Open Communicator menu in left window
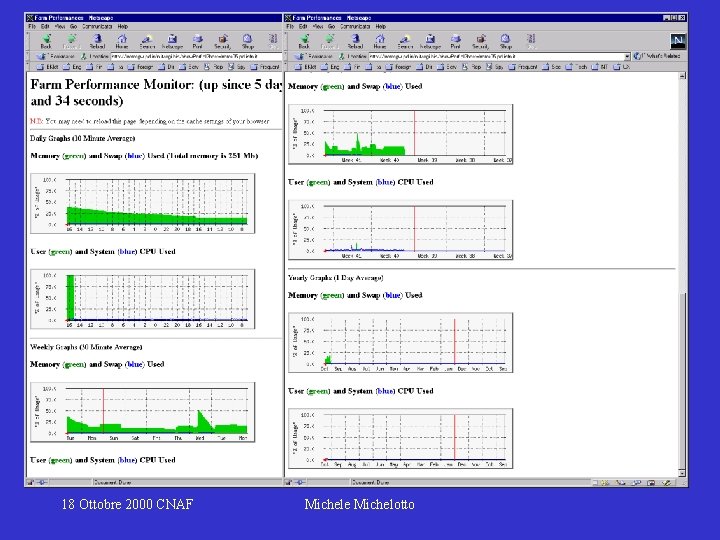720x540 pixels. pyautogui.click(x=97, y=27)
